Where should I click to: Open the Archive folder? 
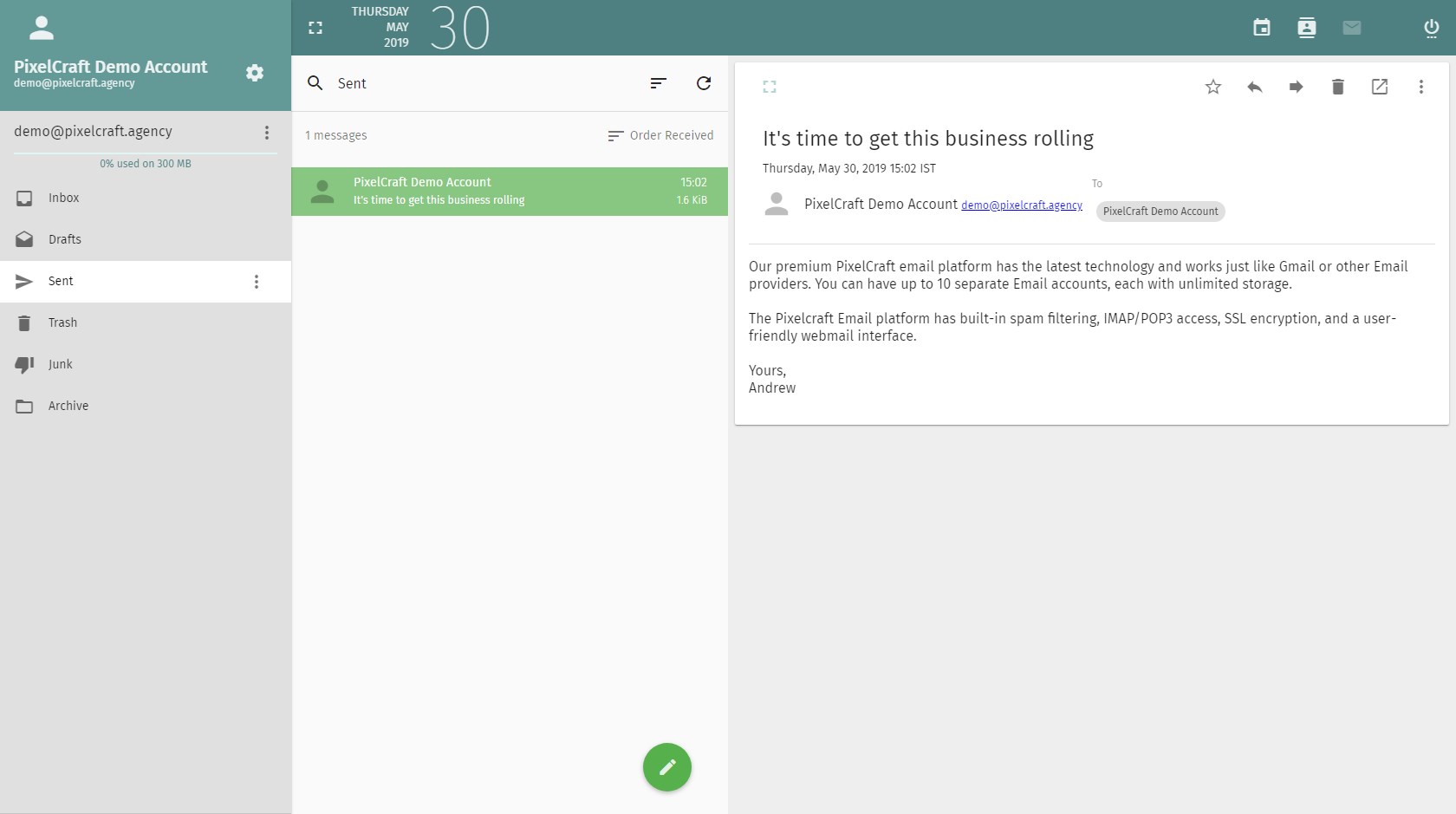click(x=146, y=407)
